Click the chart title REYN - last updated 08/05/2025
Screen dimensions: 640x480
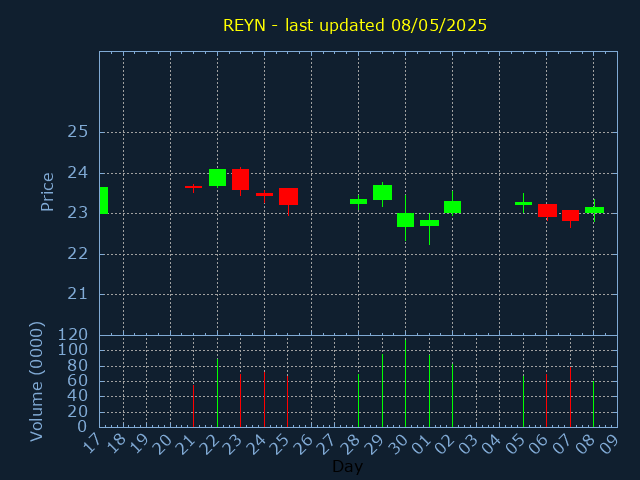pos(355,25)
